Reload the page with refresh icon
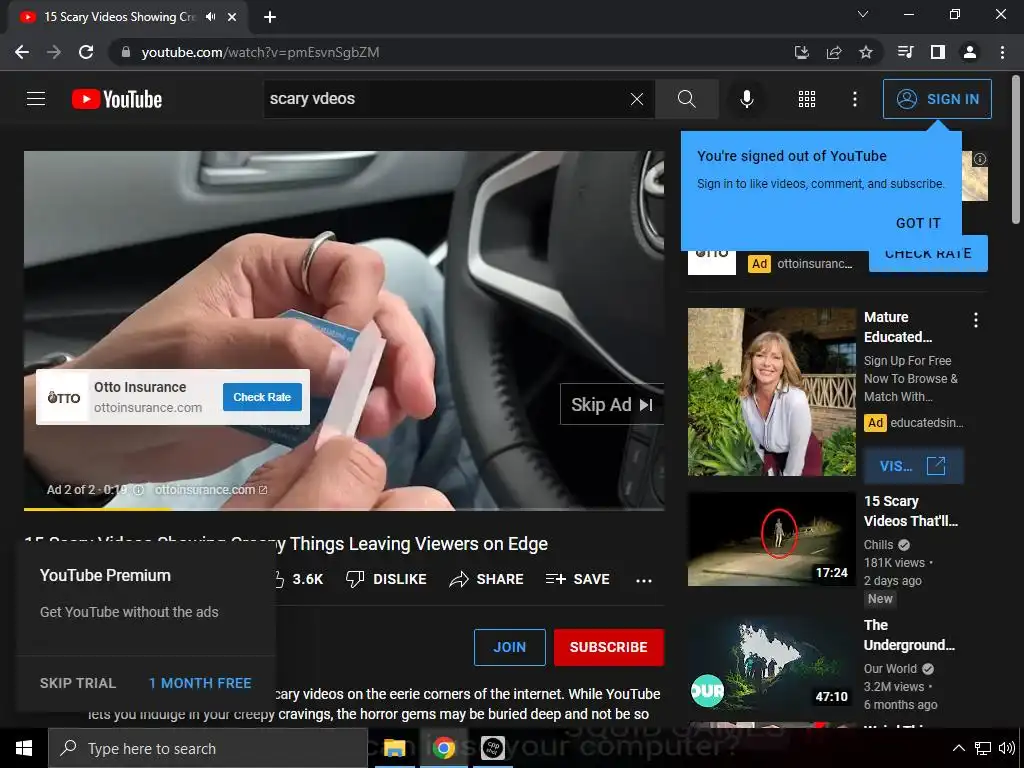Image resolution: width=1024 pixels, height=768 pixels. pos(86,52)
